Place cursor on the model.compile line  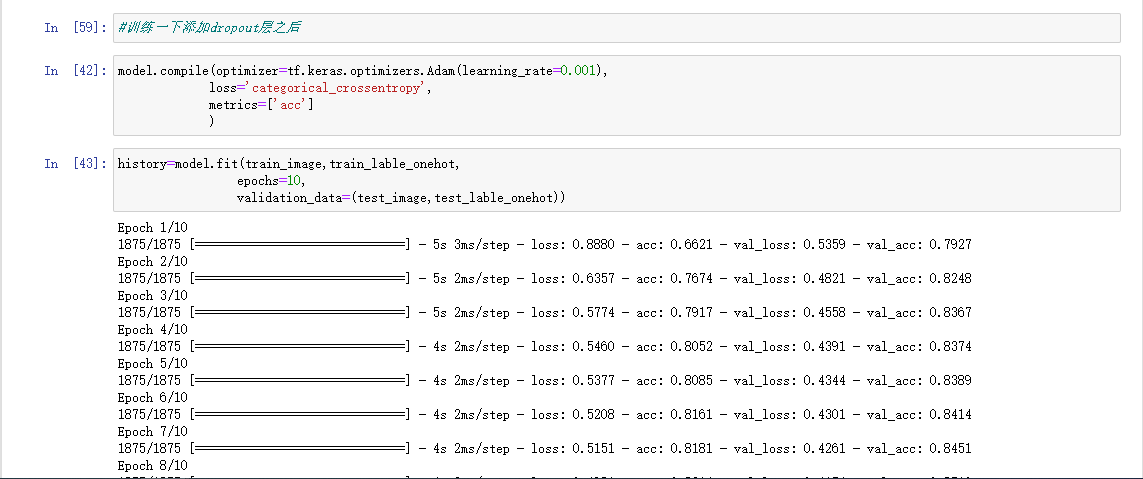tap(362, 71)
